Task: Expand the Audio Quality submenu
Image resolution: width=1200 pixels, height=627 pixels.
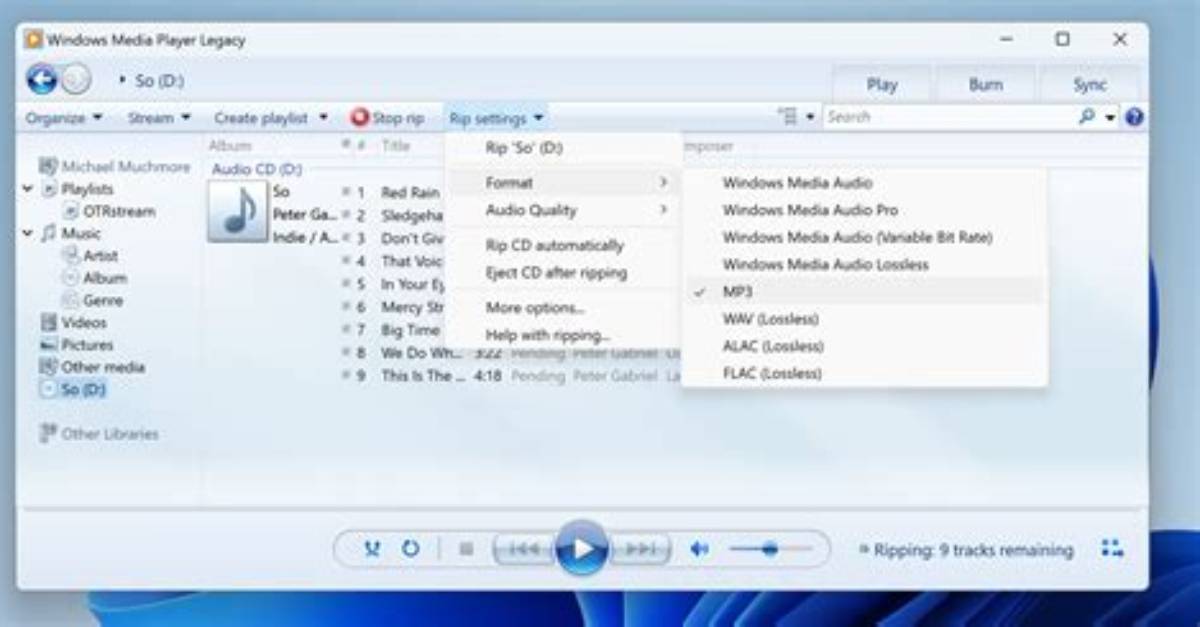Action: pos(564,210)
